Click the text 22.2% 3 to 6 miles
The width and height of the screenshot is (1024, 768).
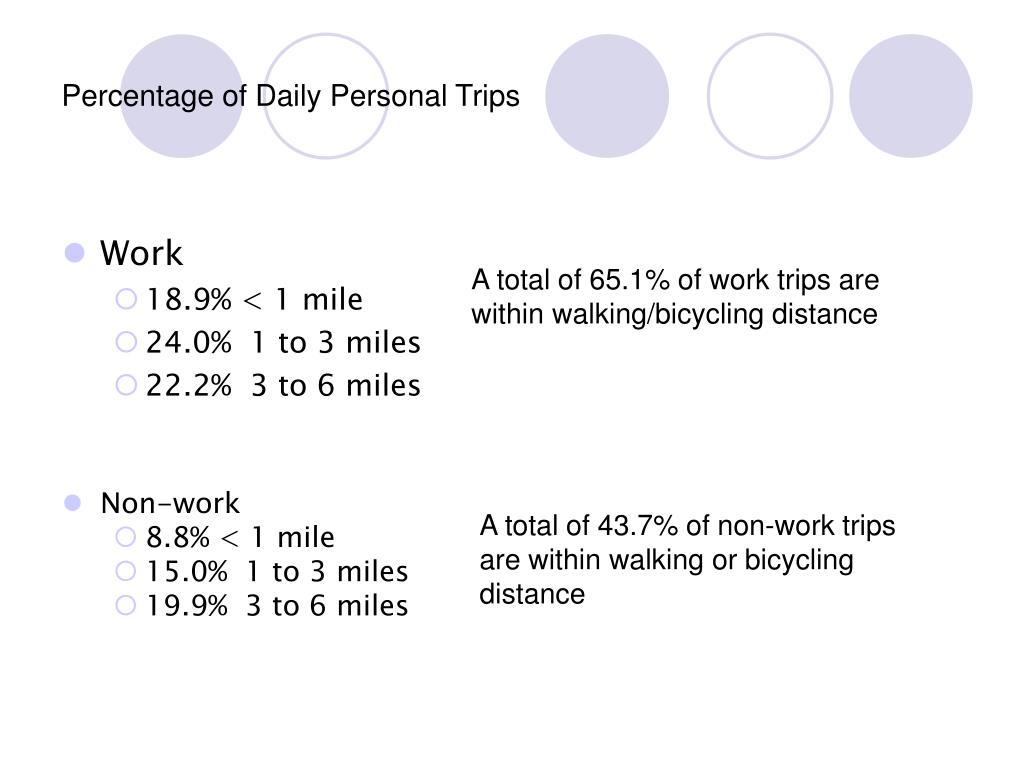pyautogui.click(x=283, y=385)
